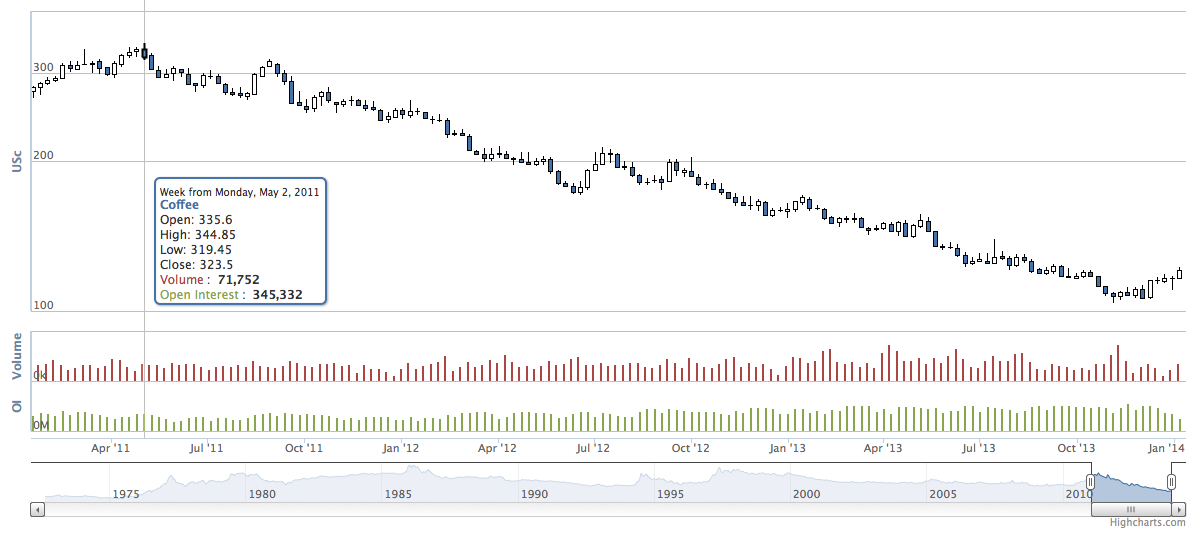Click the Coffee series name in tooltip
The image size is (1201, 535).
click(x=180, y=205)
